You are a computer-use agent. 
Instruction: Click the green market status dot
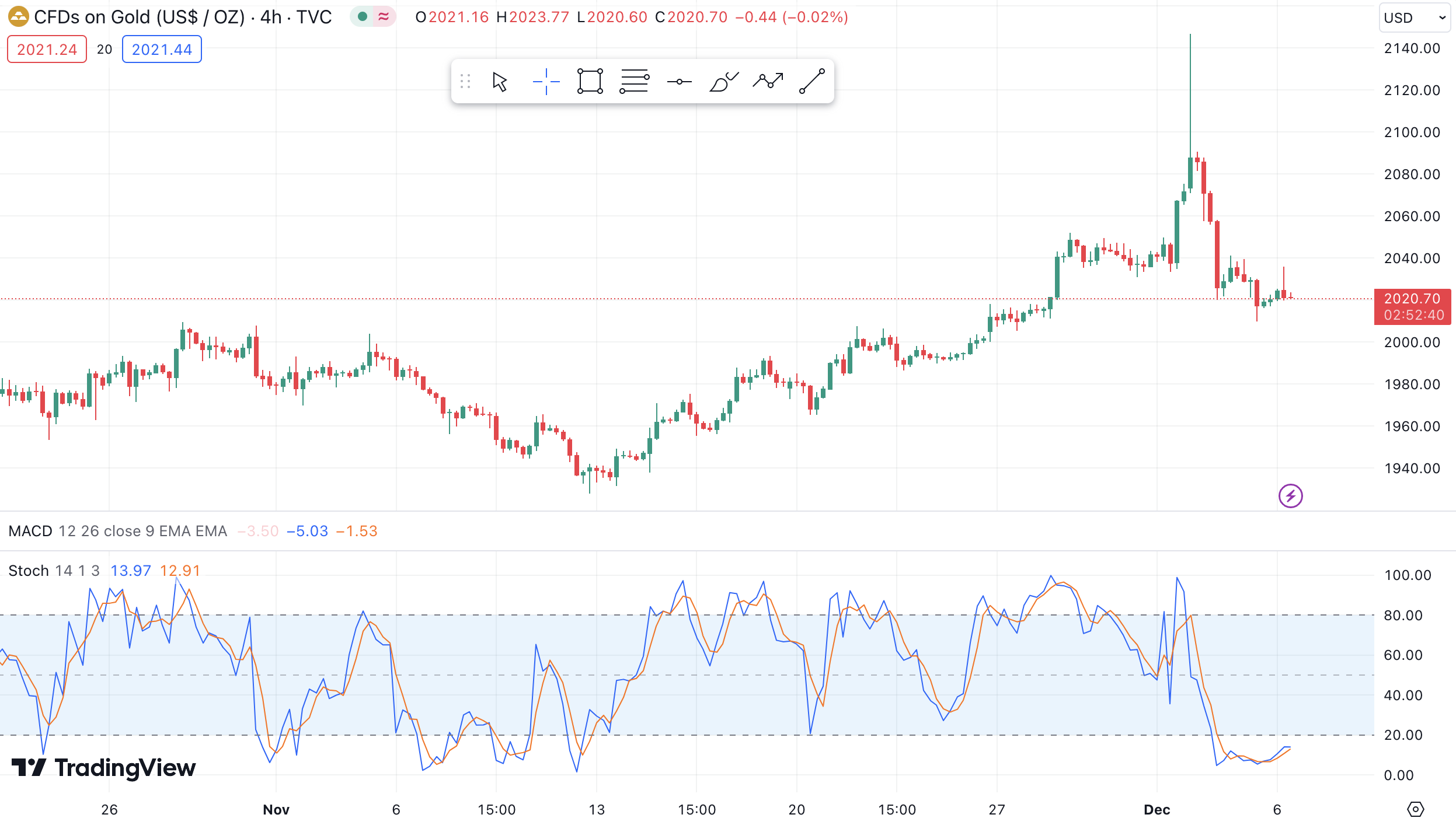tap(363, 17)
